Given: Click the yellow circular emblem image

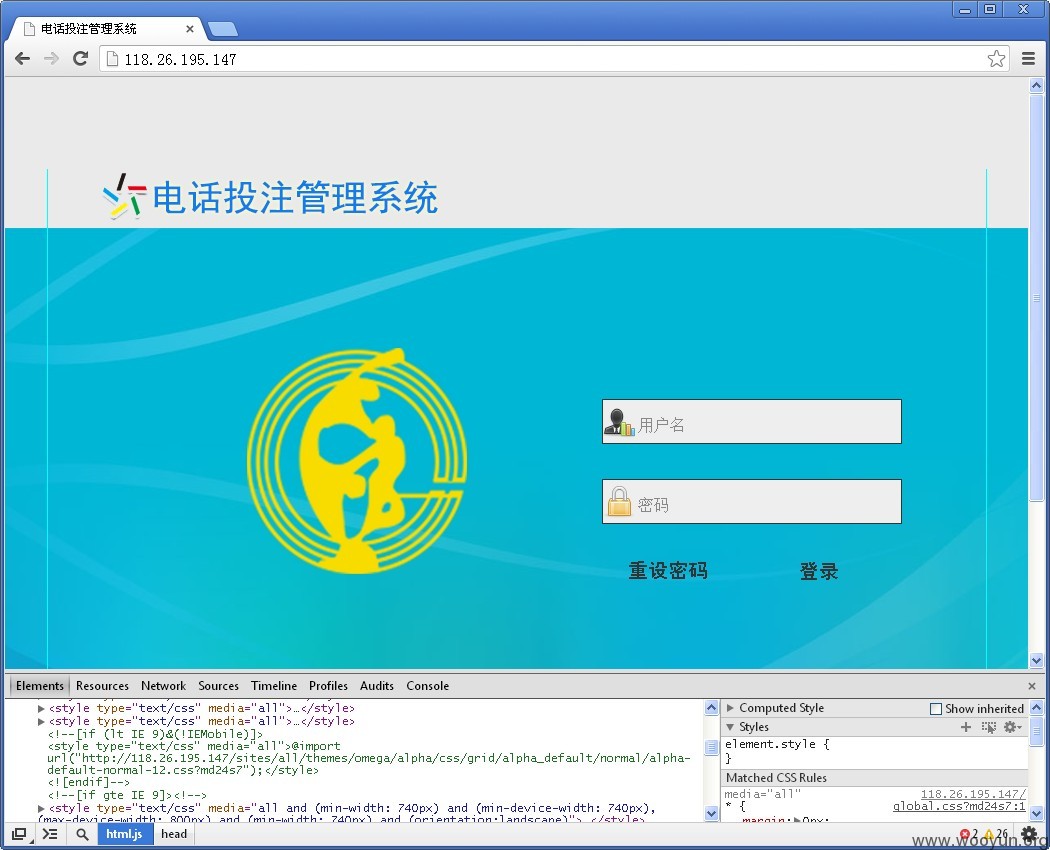Looking at the screenshot, I should (357, 461).
